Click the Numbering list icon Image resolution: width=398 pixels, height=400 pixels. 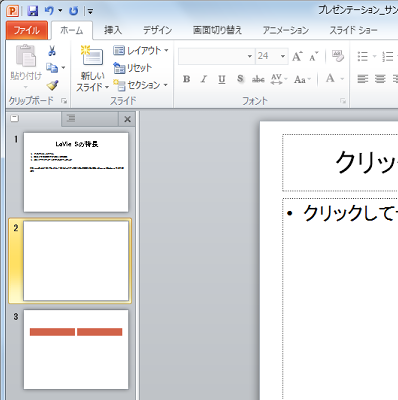(388, 56)
